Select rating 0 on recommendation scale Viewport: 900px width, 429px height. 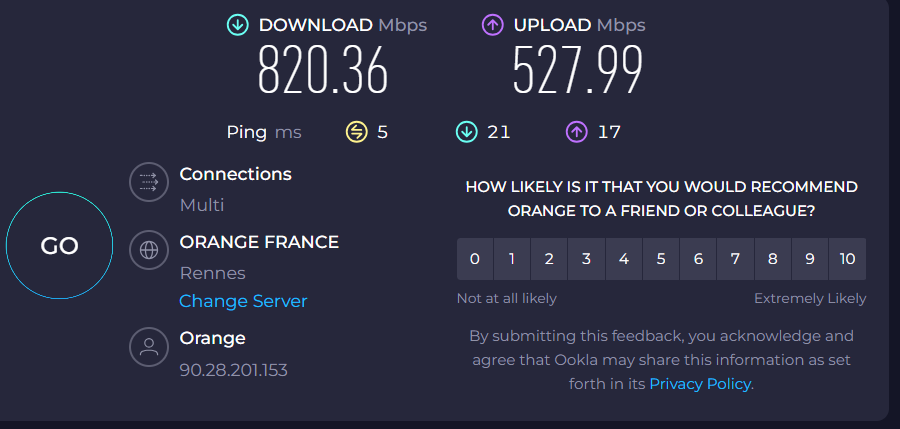pyautogui.click(x=475, y=259)
